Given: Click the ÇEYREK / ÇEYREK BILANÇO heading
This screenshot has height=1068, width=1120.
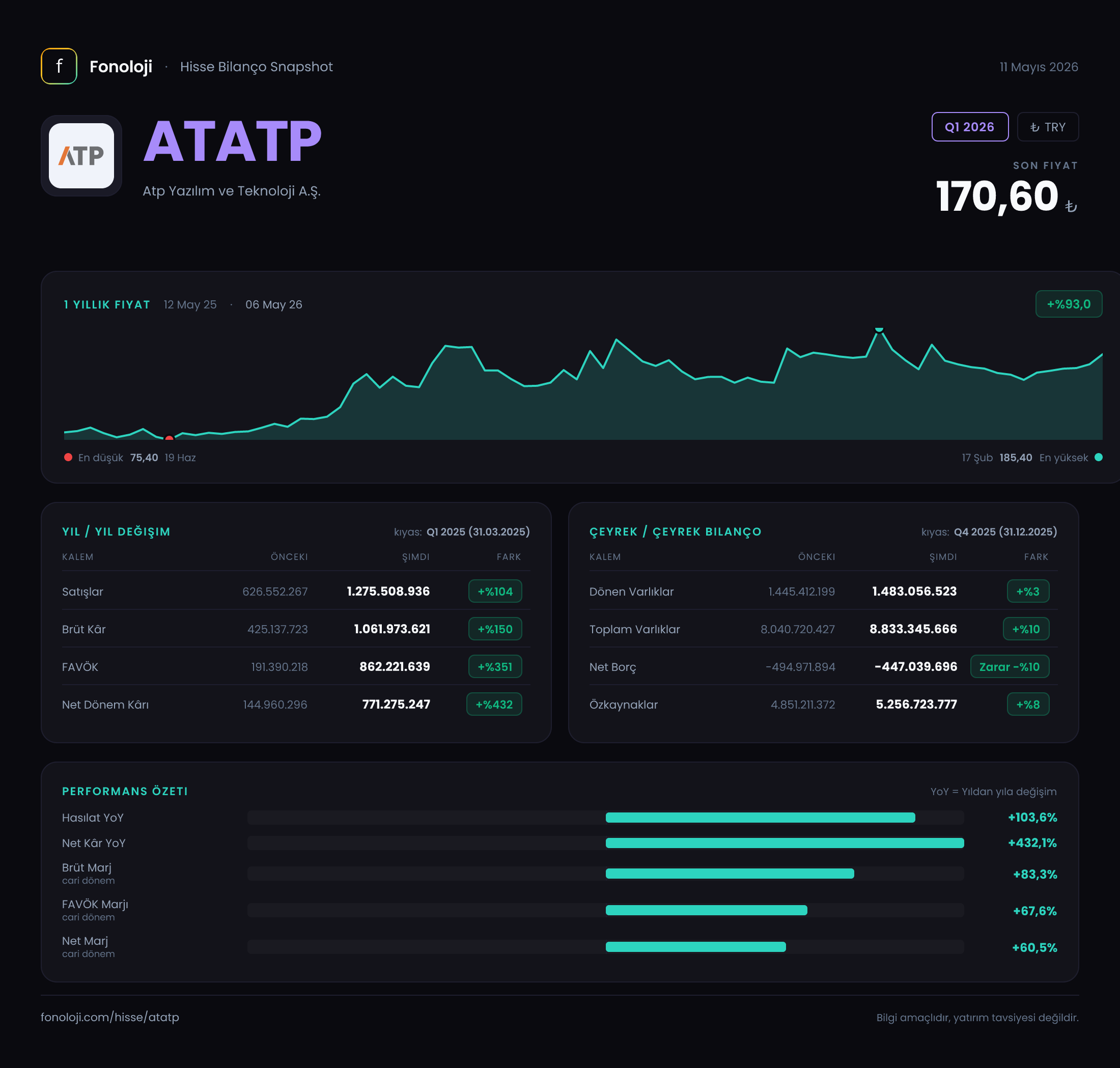Looking at the screenshot, I should pos(675,531).
